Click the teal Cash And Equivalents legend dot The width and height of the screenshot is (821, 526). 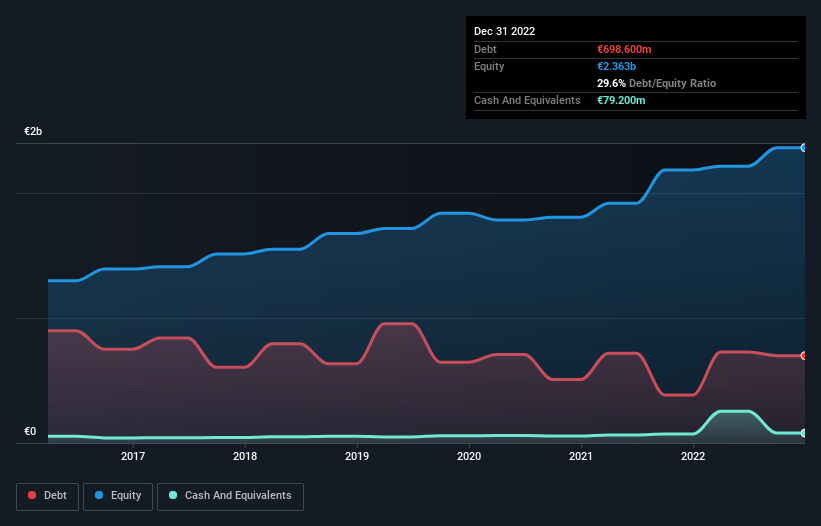pos(173,495)
